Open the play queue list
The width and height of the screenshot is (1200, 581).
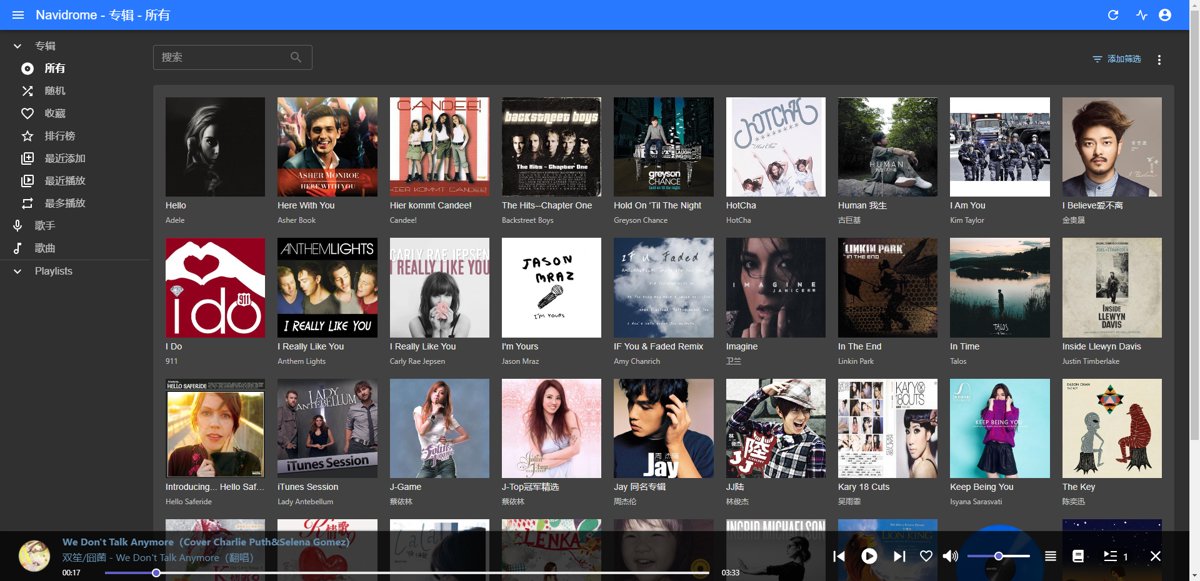[1115, 556]
